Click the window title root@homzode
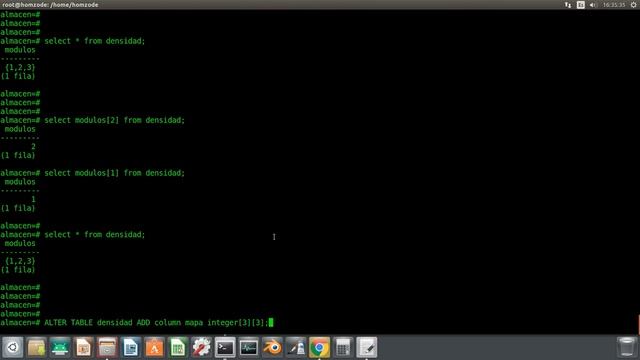 [x=50, y=5]
